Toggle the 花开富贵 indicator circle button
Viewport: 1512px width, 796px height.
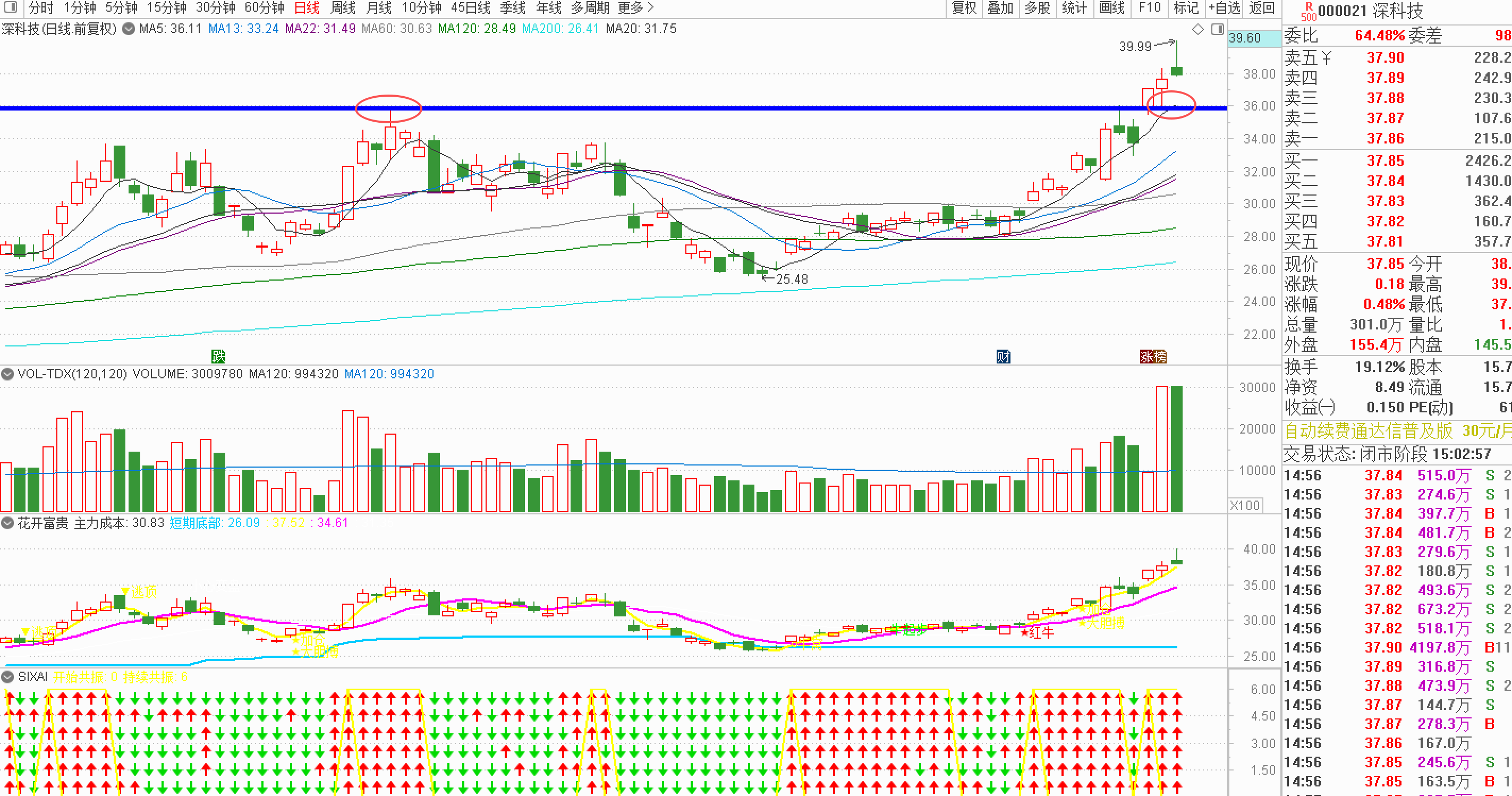pos(7,523)
